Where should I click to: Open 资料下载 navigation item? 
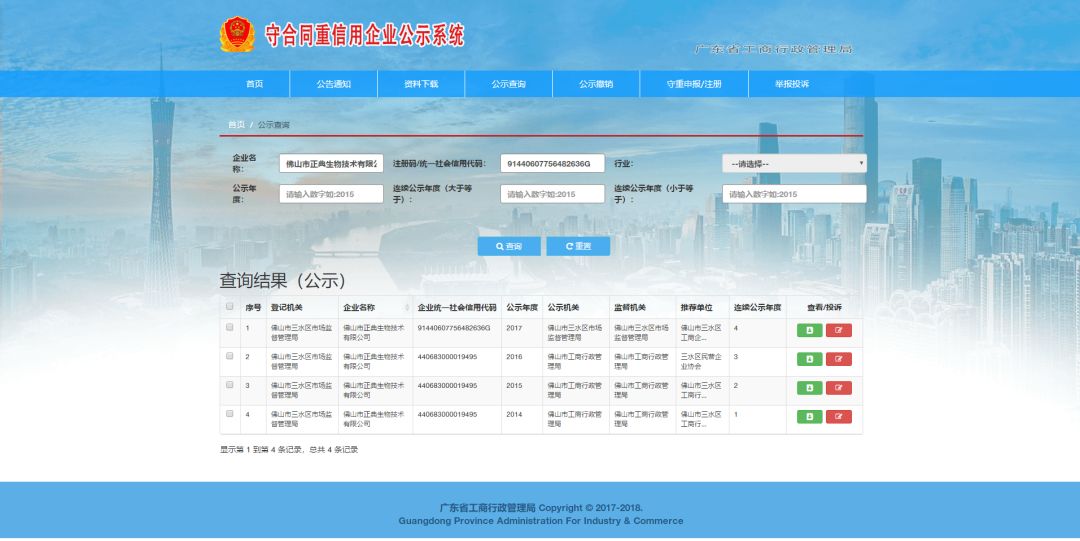tap(422, 84)
